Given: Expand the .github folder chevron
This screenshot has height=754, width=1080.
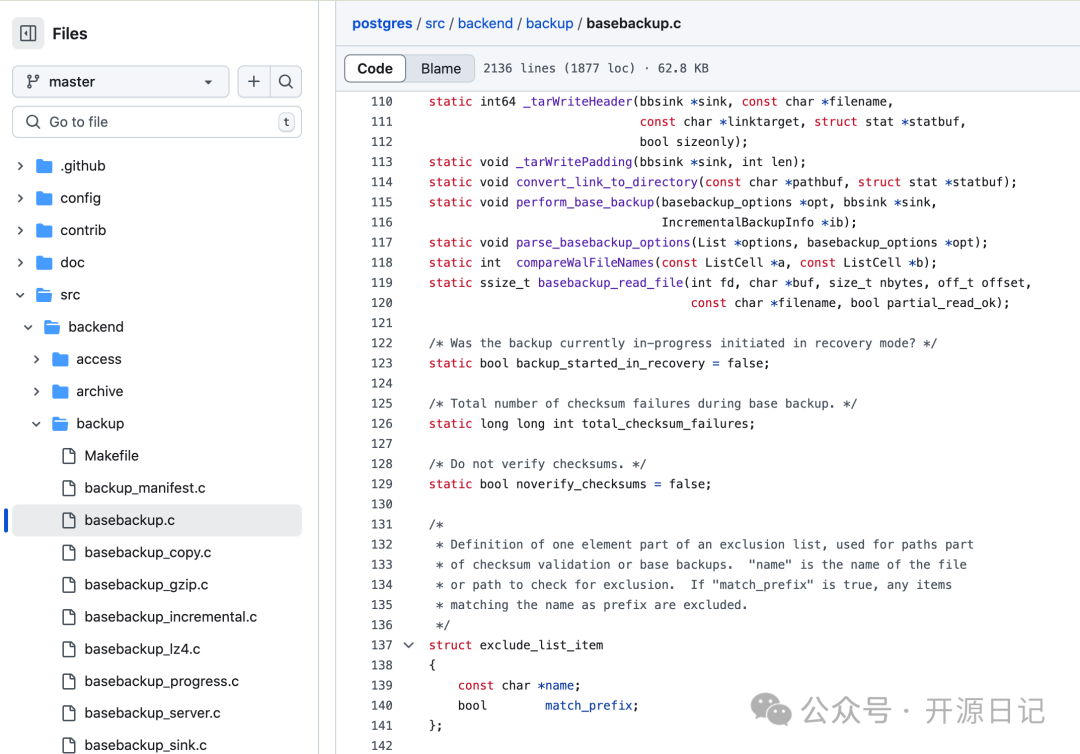Looking at the screenshot, I should tap(21, 166).
